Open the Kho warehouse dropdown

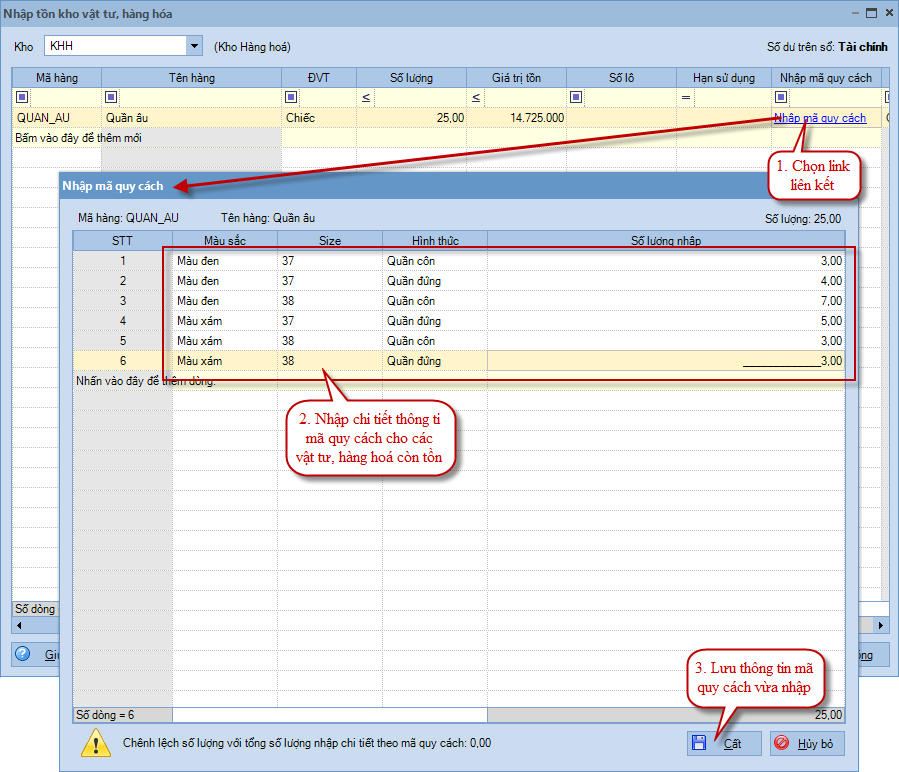click(x=193, y=46)
